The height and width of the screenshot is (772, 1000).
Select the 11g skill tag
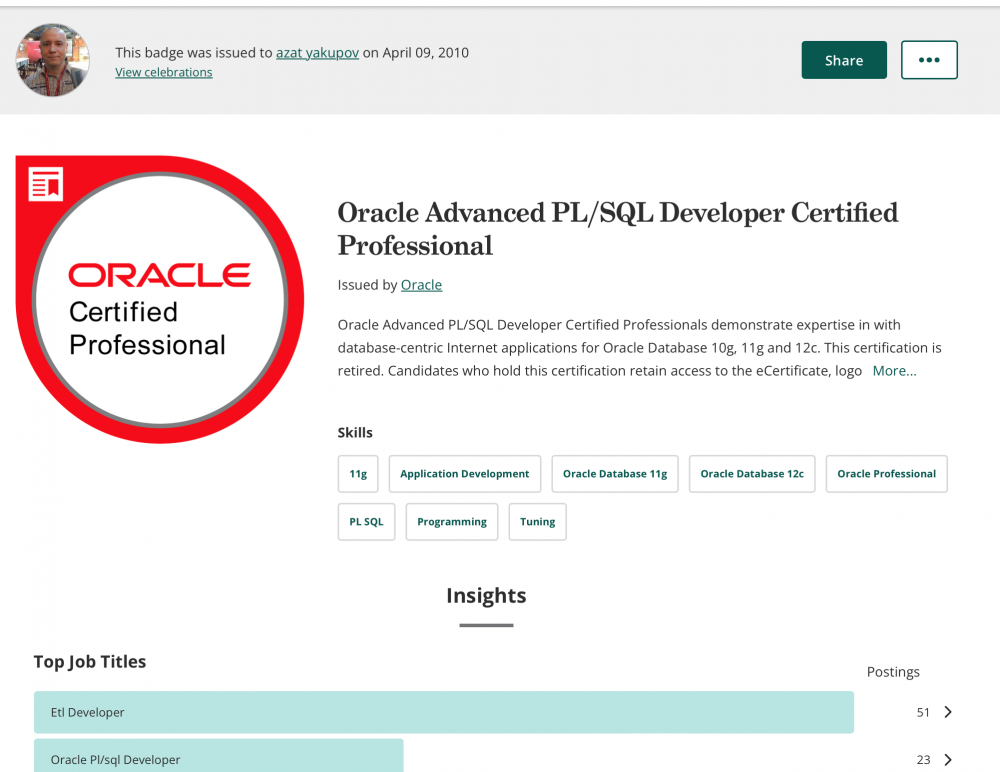click(x=358, y=474)
